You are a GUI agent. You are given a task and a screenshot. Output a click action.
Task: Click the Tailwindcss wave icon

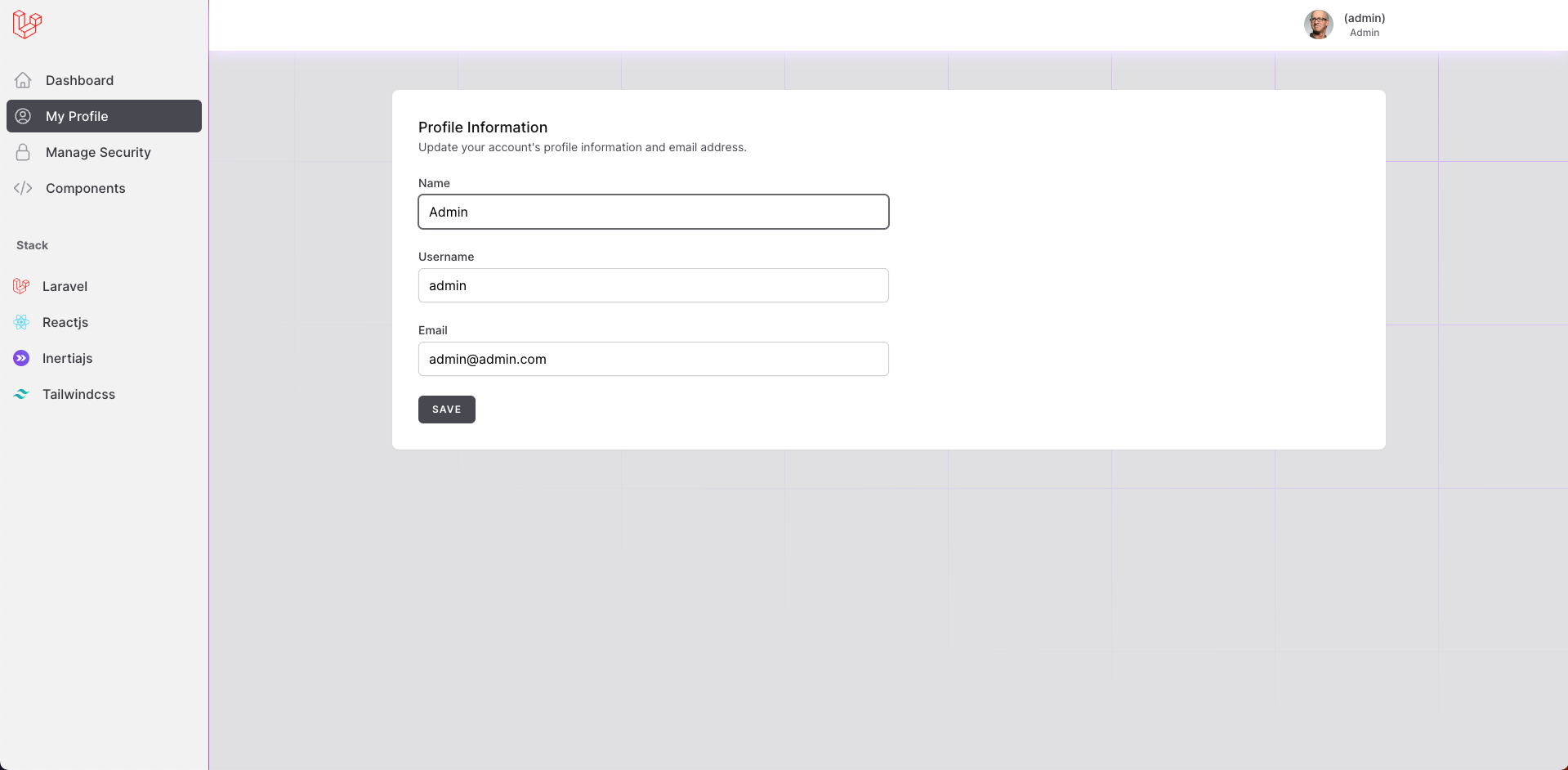point(21,394)
